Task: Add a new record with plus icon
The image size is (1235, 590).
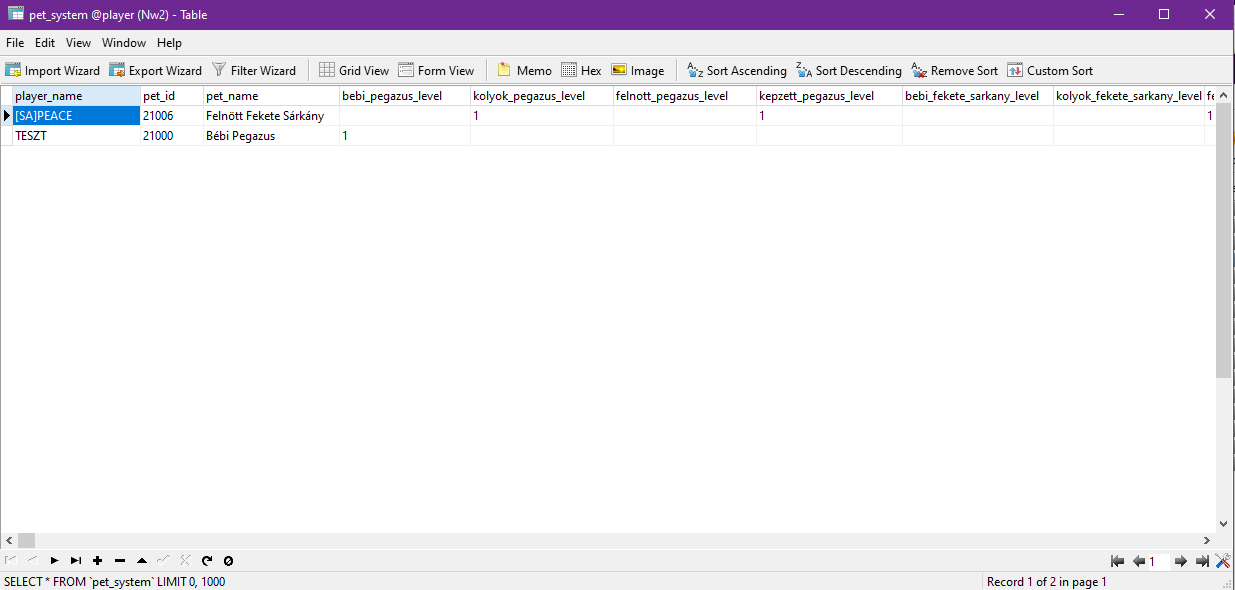Action: 97,561
